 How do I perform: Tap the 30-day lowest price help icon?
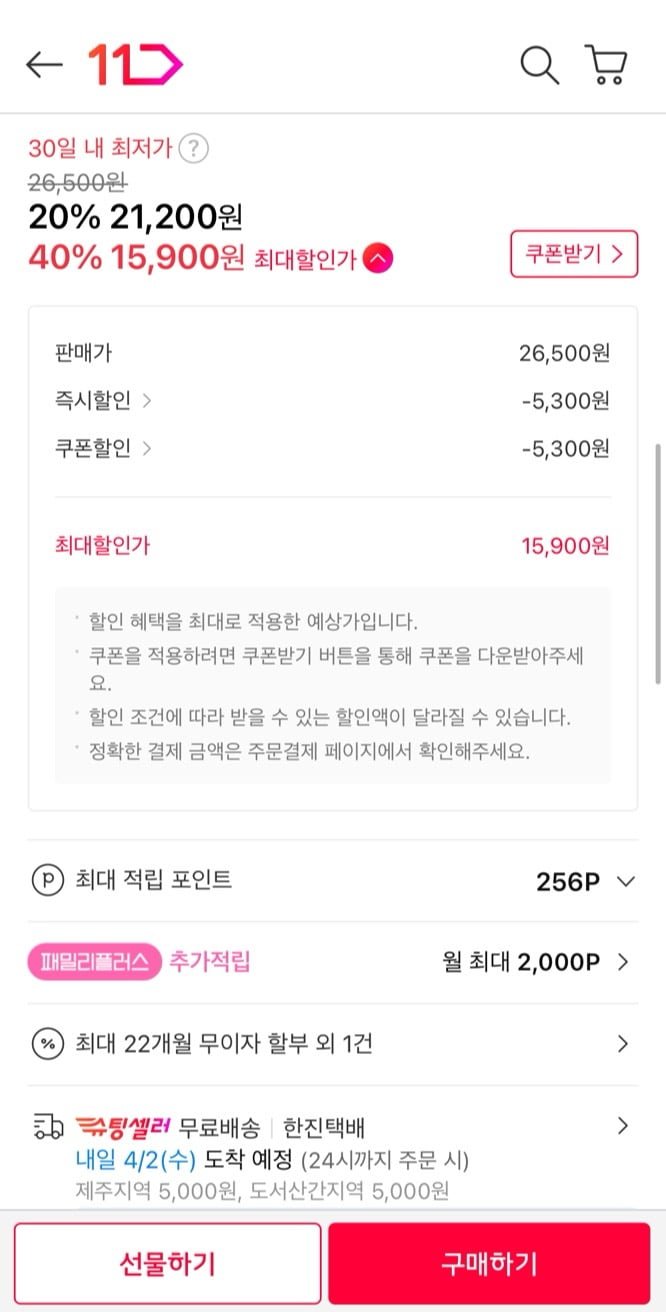pos(196,149)
